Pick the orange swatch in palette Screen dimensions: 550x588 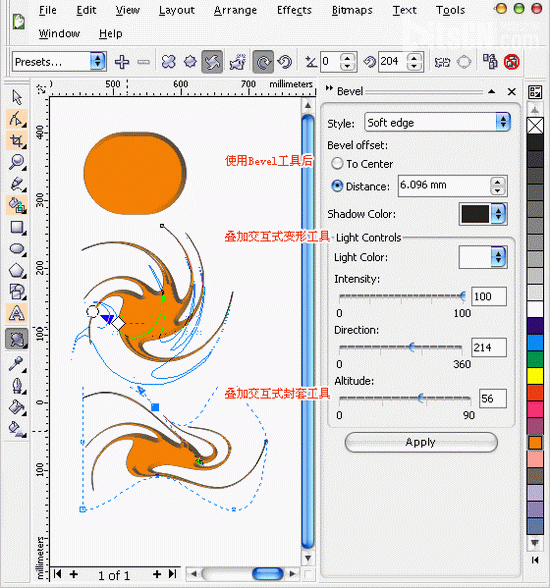tap(535, 442)
